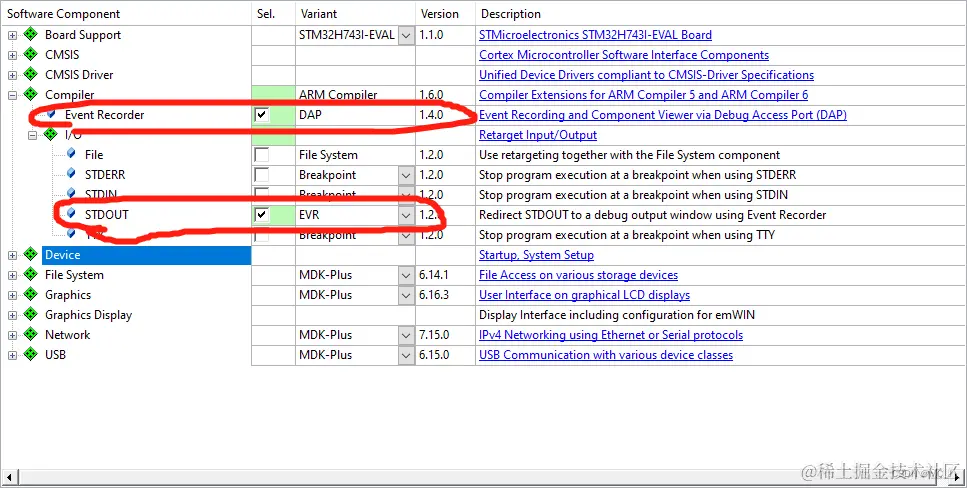The height and width of the screenshot is (488, 967).
Task: Open Cortex Microcontroller Software Interface Components link
Action: (x=624, y=55)
